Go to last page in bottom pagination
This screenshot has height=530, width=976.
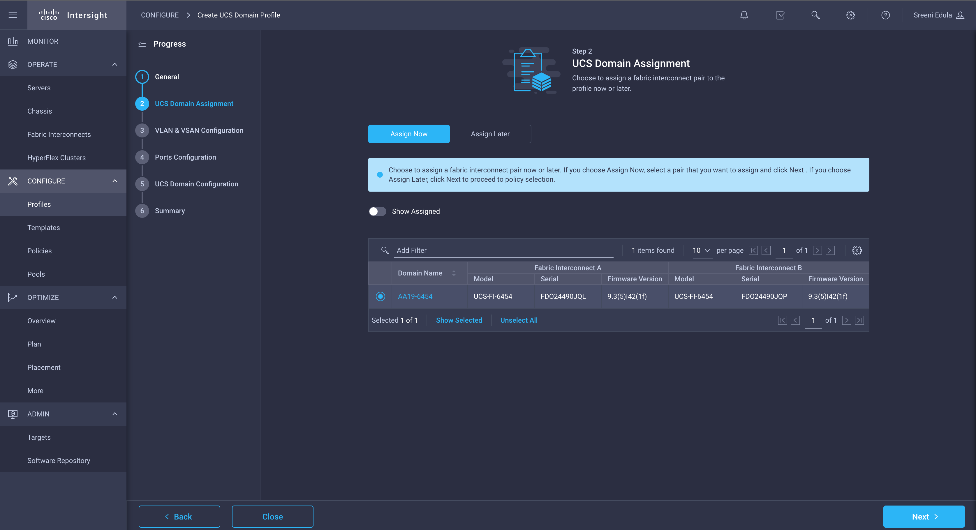pos(860,320)
